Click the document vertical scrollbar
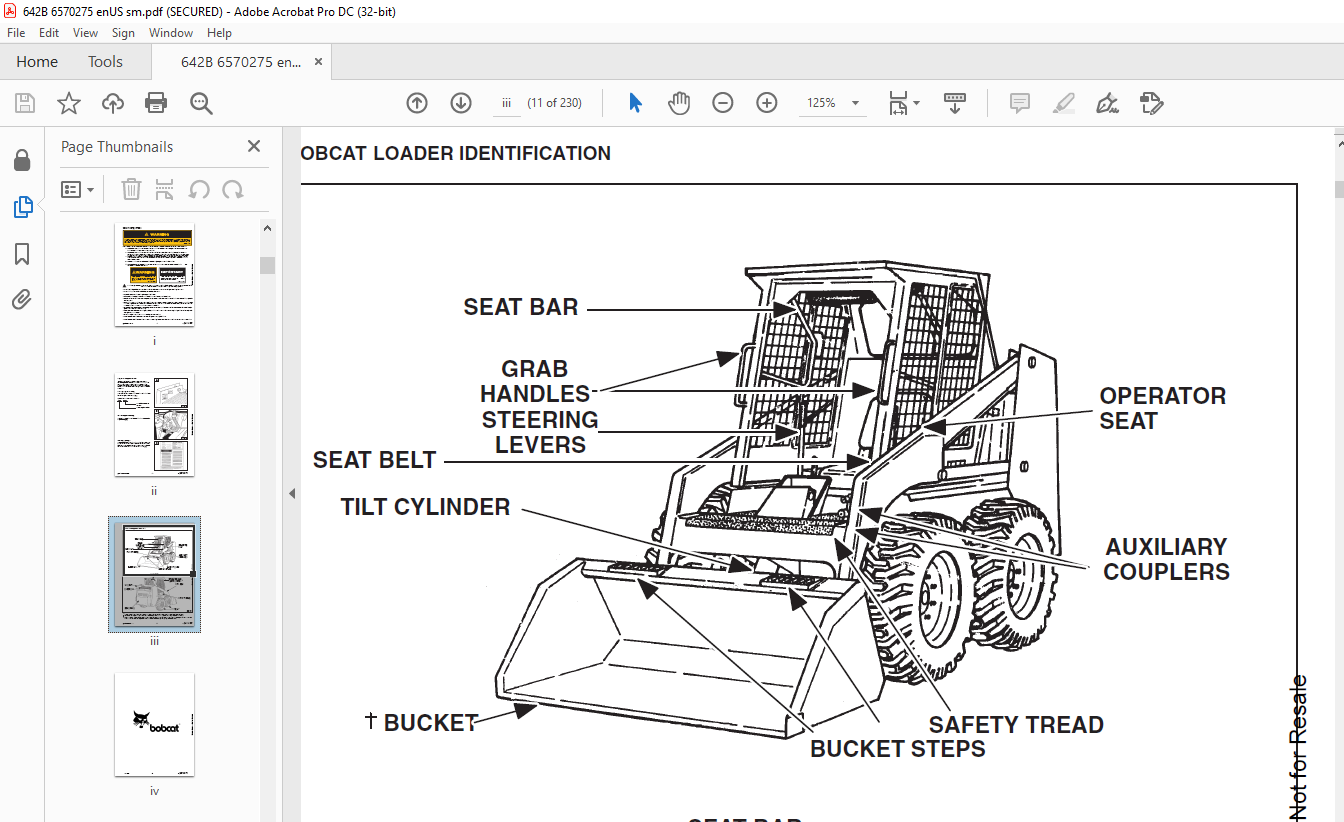Screen dimensions: 1344x822 (1339, 190)
